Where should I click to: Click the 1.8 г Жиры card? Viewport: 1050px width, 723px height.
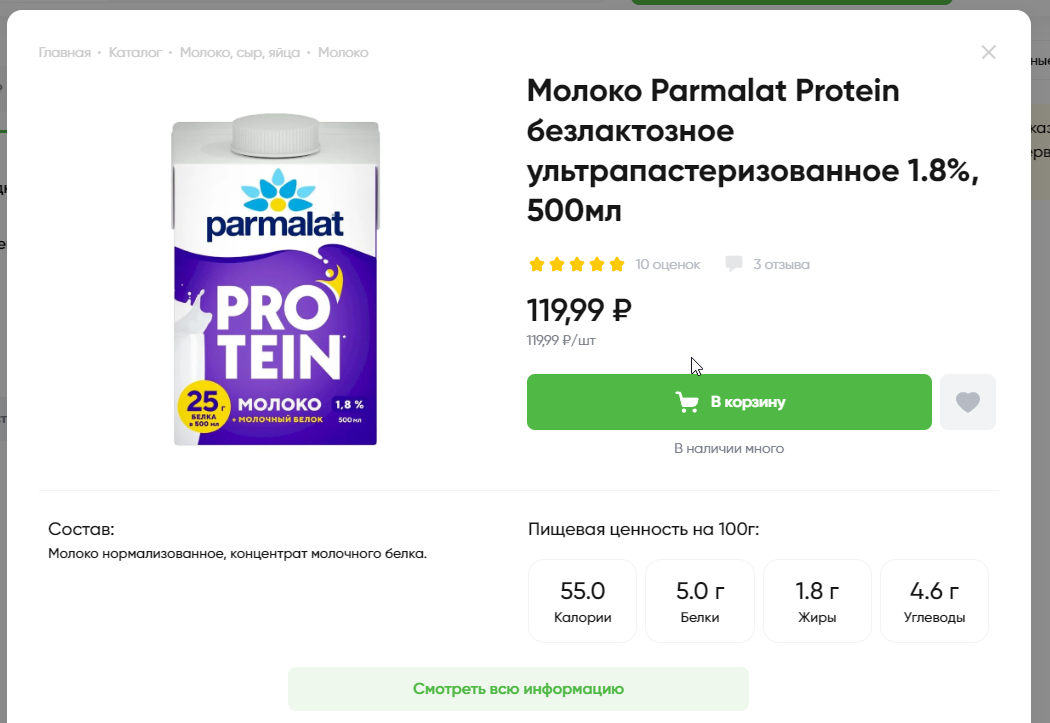[x=817, y=601]
